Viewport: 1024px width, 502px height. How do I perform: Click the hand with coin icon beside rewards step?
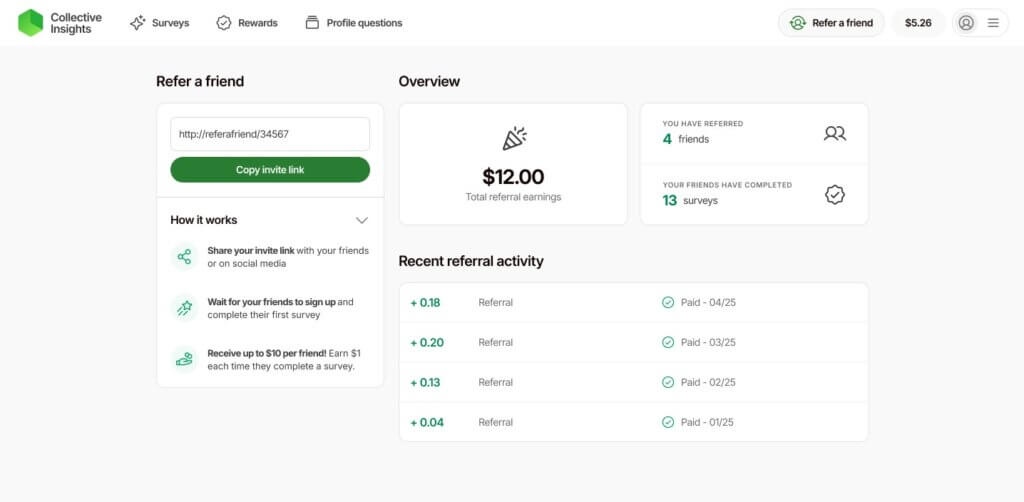point(184,359)
